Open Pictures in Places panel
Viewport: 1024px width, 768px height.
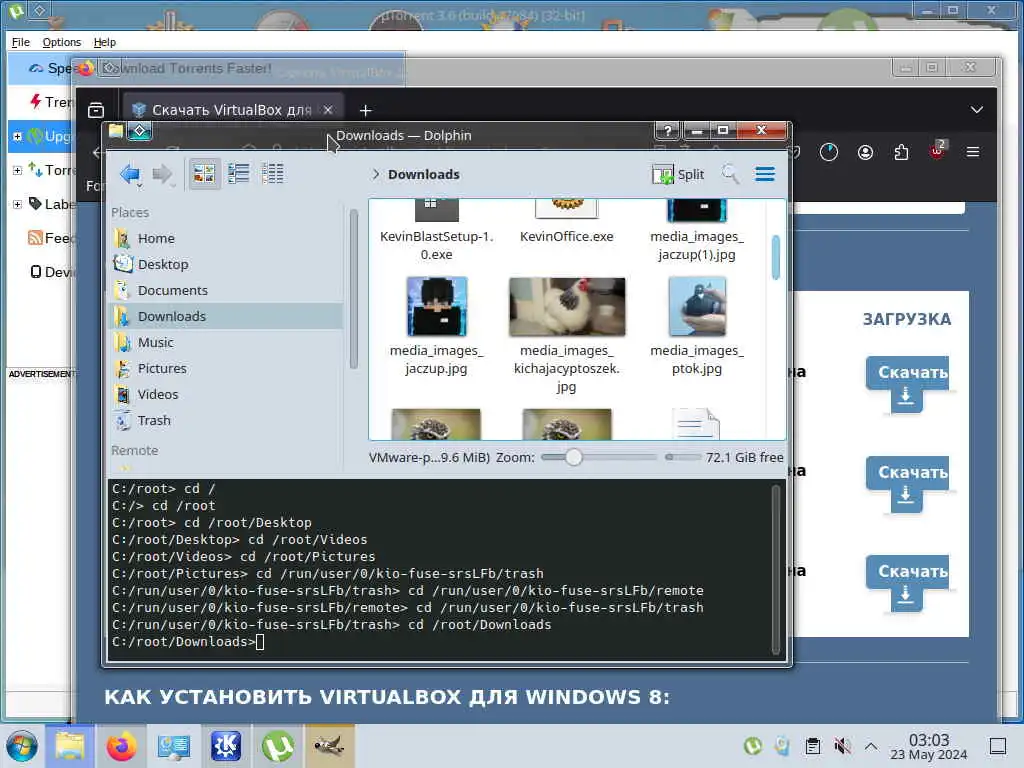click(226, 368)
